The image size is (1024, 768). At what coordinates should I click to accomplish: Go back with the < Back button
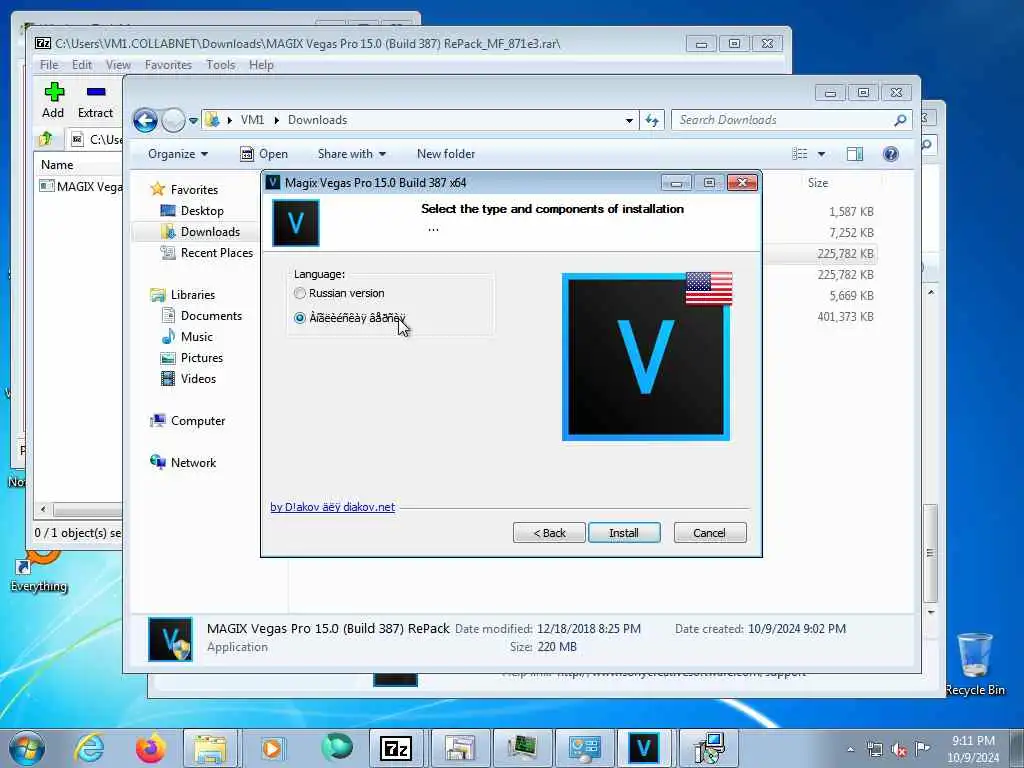click(x=549, y=533)
